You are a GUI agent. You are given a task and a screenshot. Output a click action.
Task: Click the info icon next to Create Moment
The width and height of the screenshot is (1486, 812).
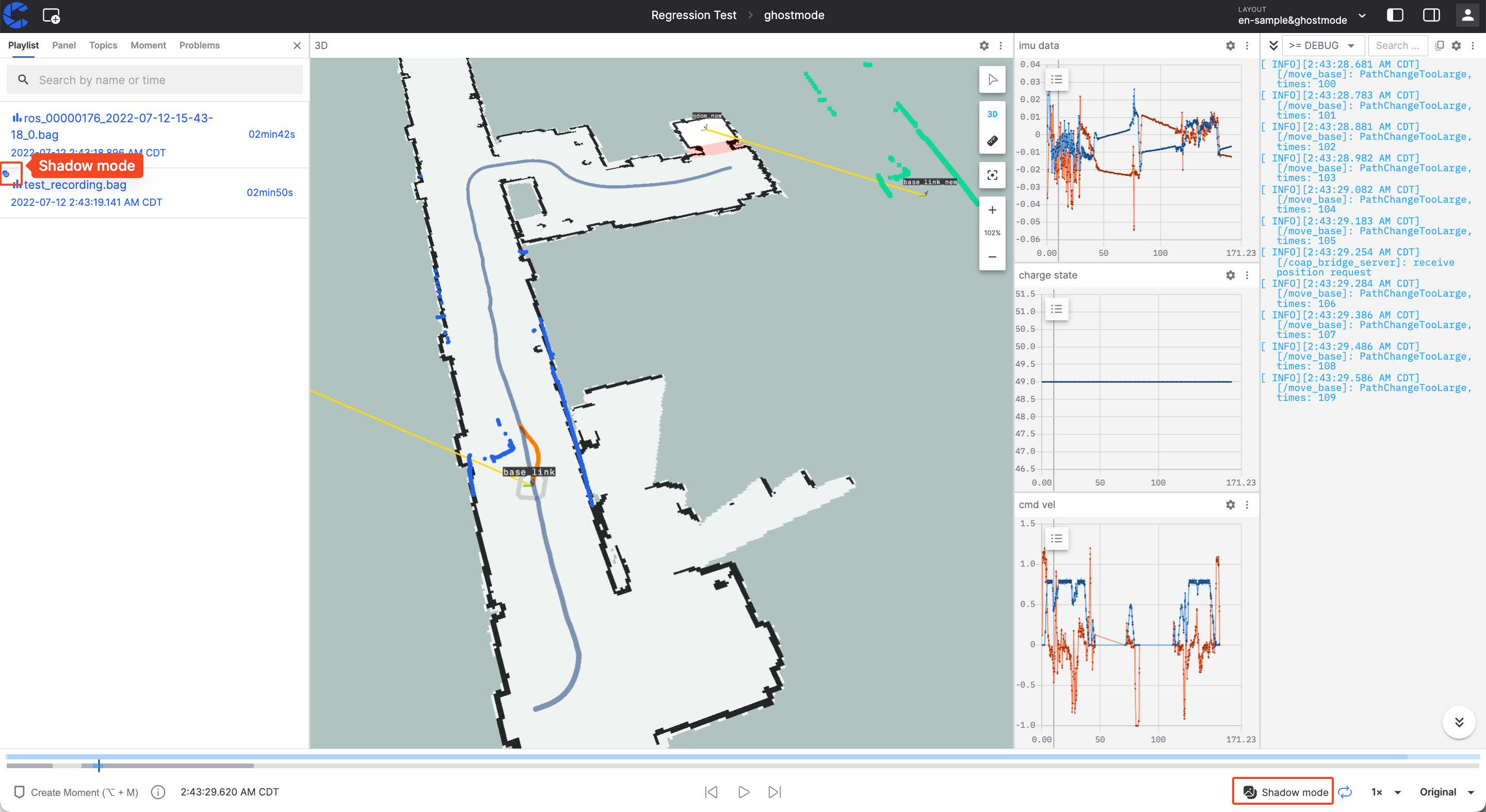pos(158,792)
